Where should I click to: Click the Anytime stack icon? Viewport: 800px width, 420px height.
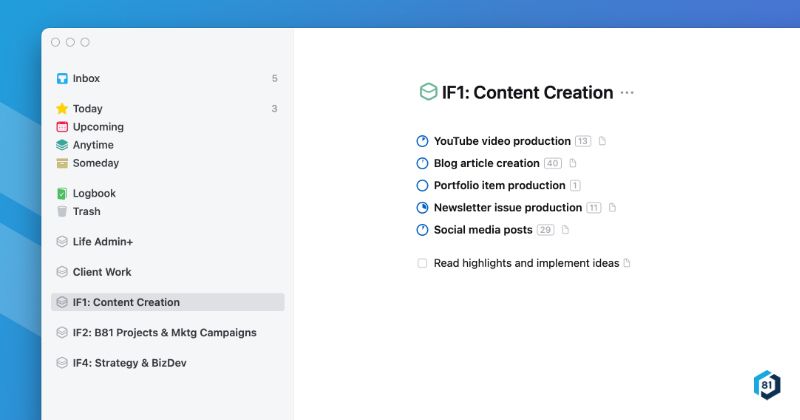point(62,145)
